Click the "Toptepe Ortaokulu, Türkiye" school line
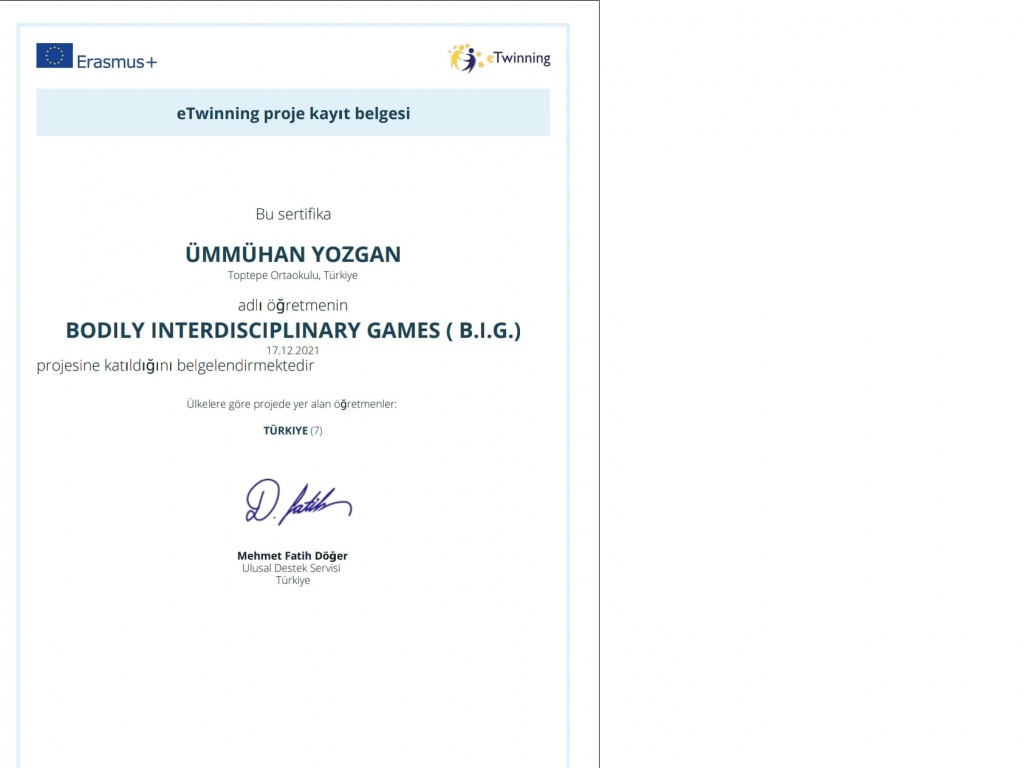The image size is (1023, 768). click(x=293, y=275)
